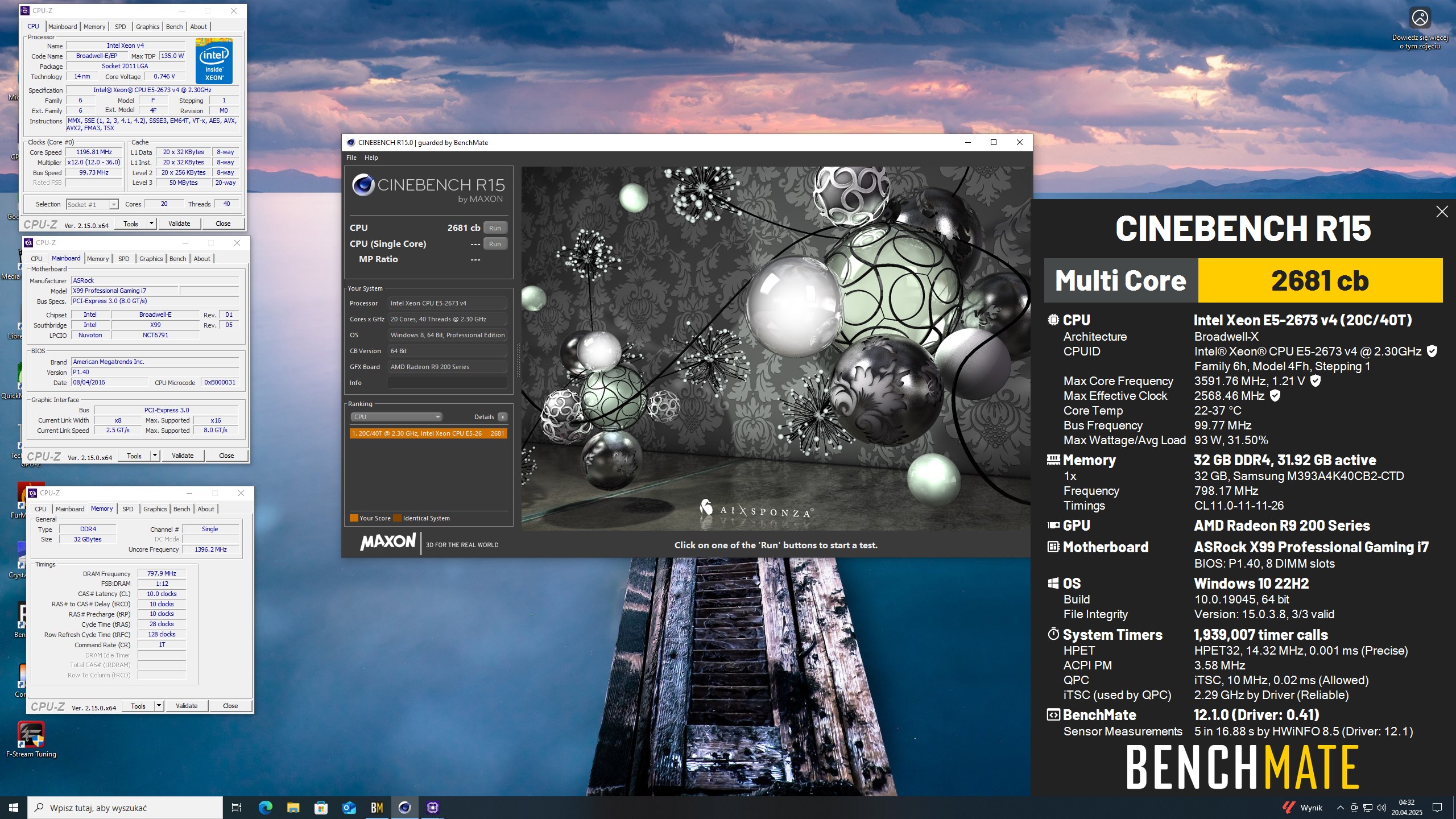Switch to Bench tab in top CPU-Z window
Screen dimensions: 1456x819
click(175, 27)
